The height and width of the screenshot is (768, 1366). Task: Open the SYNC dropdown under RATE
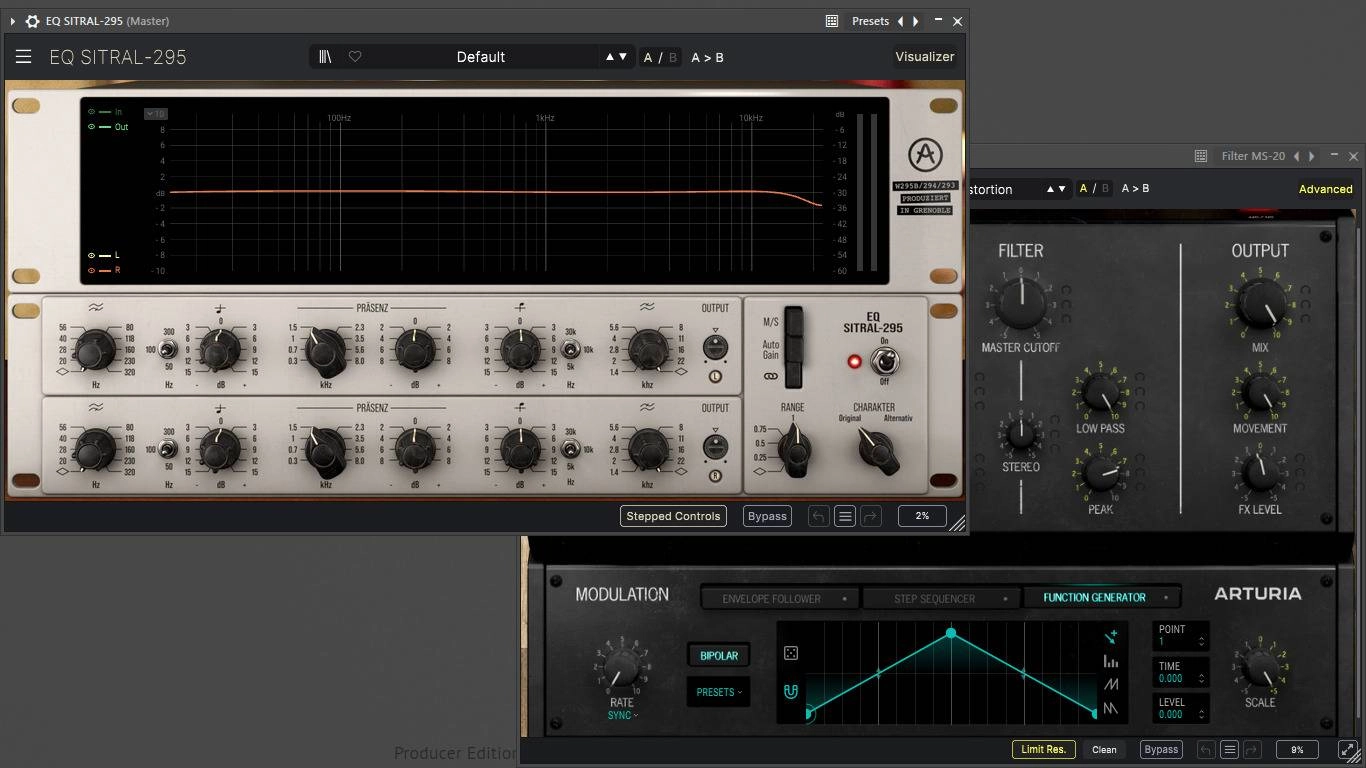point(622,715)
